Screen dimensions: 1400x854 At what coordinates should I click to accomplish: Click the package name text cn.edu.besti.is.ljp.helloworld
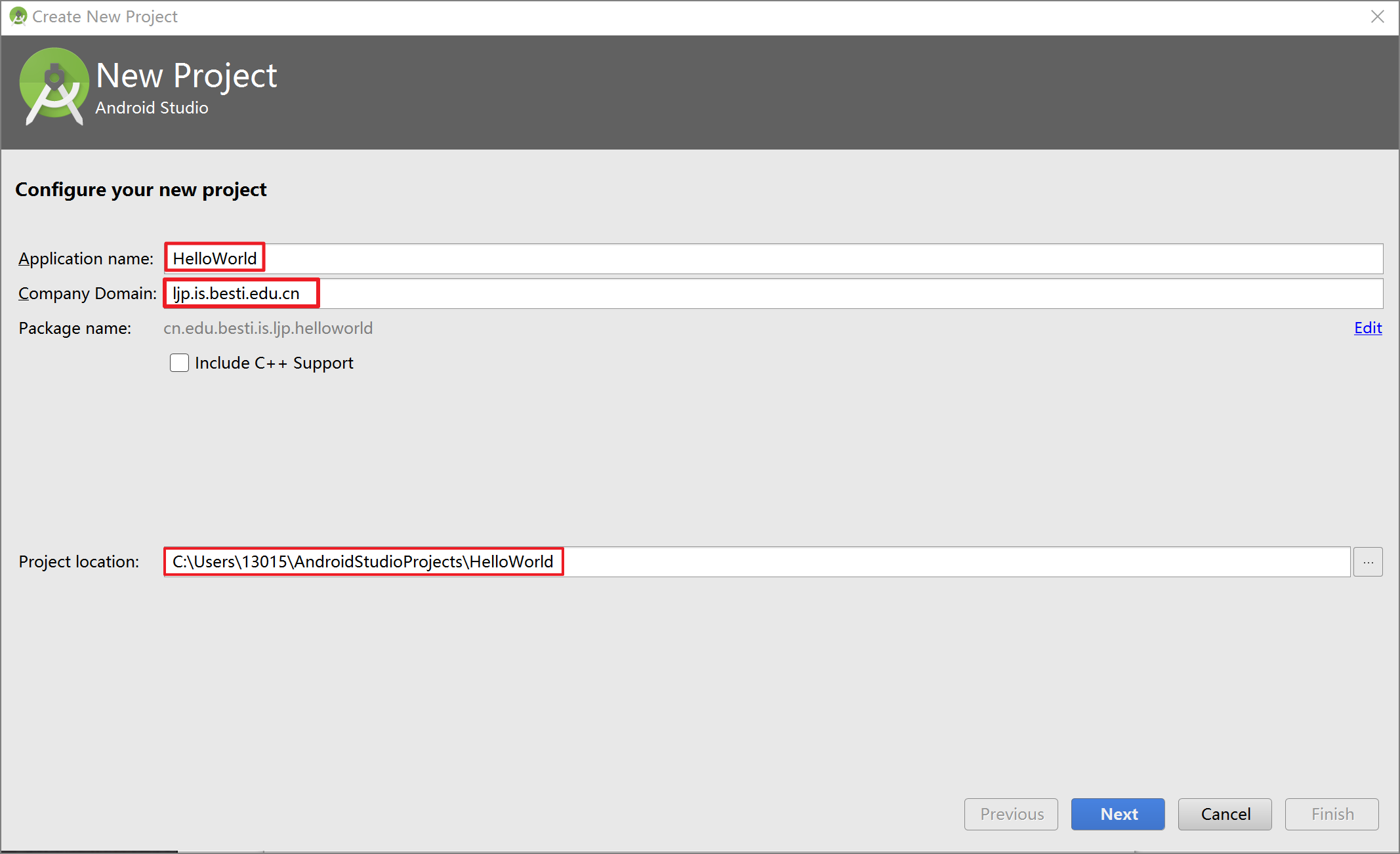[x=268, y=328]
